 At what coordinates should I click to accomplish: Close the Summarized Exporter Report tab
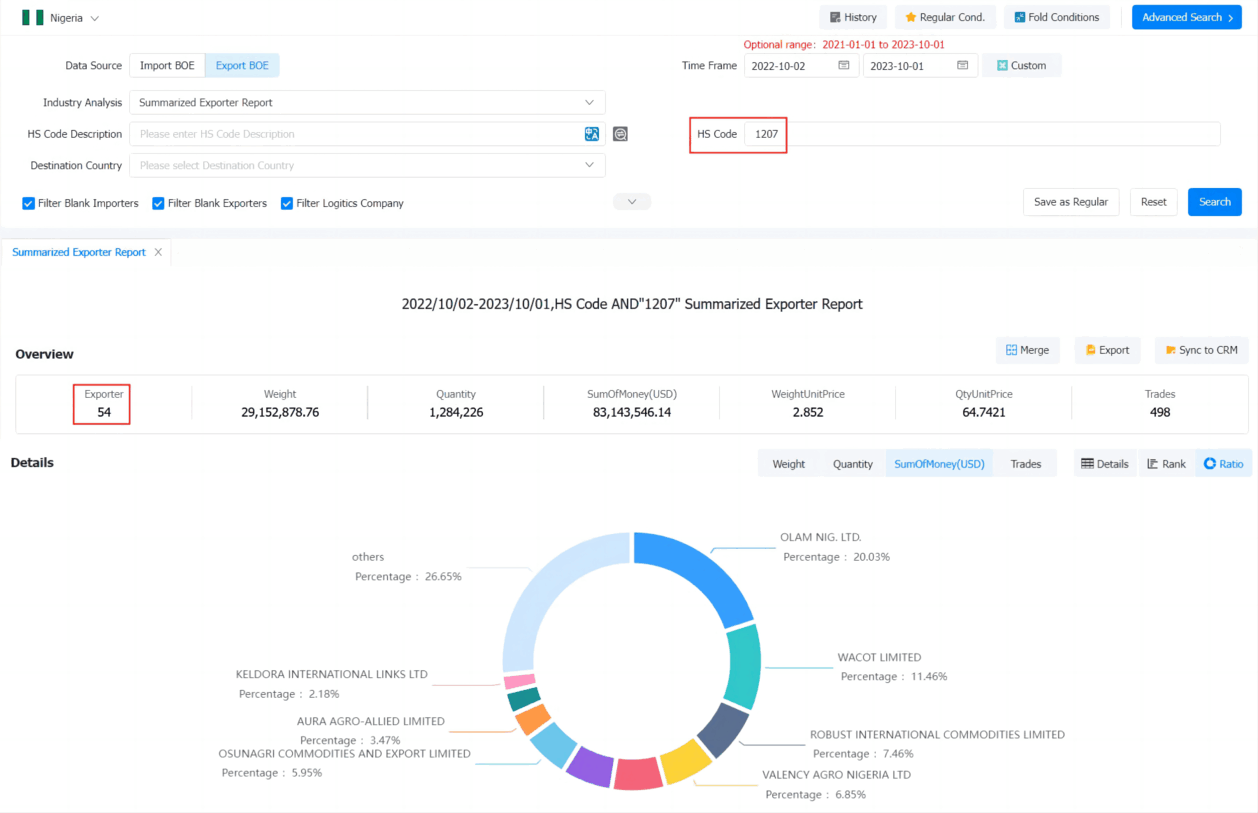[158, 252]
